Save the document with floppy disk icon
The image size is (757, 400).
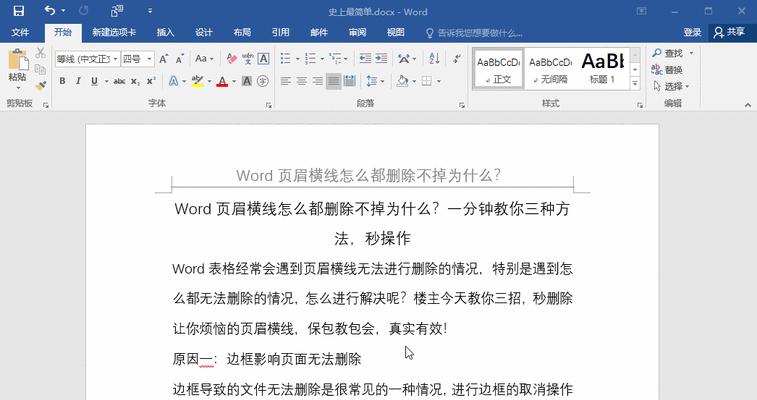(x=18, y=11)
